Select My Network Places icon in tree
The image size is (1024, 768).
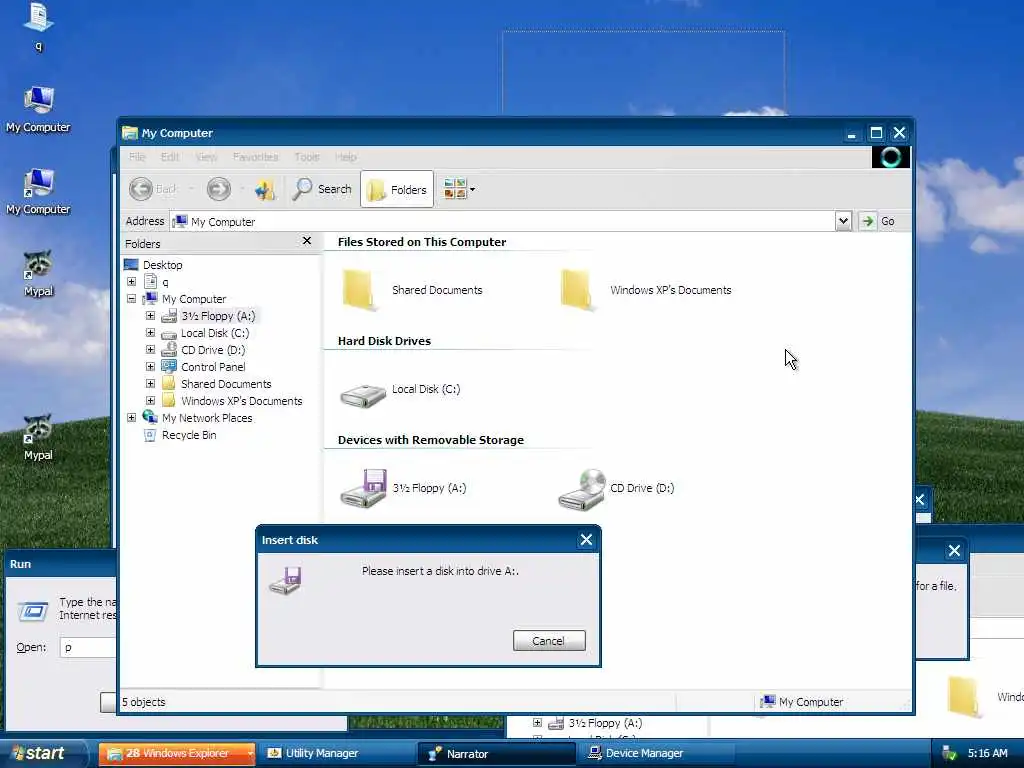(x=150, y=417)
